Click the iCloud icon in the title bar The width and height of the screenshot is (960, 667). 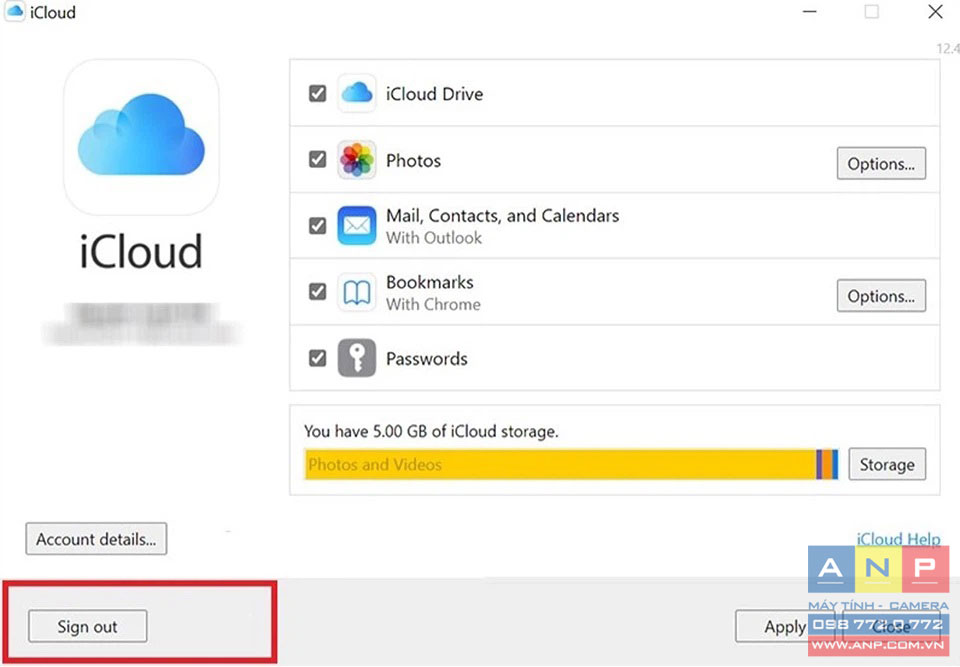tap(15, 12)
